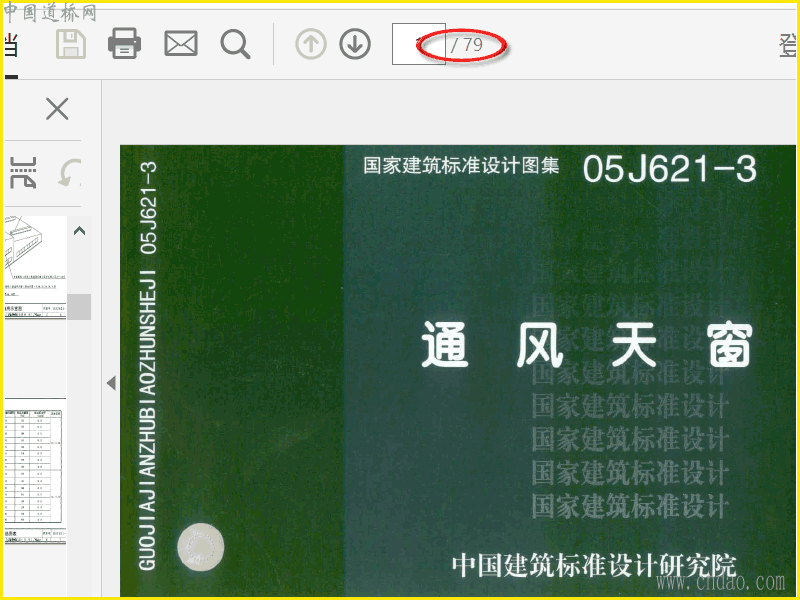The image size is (800, 600).
Task: Close the thumbnail side panel with X
Action: (57, 109)
